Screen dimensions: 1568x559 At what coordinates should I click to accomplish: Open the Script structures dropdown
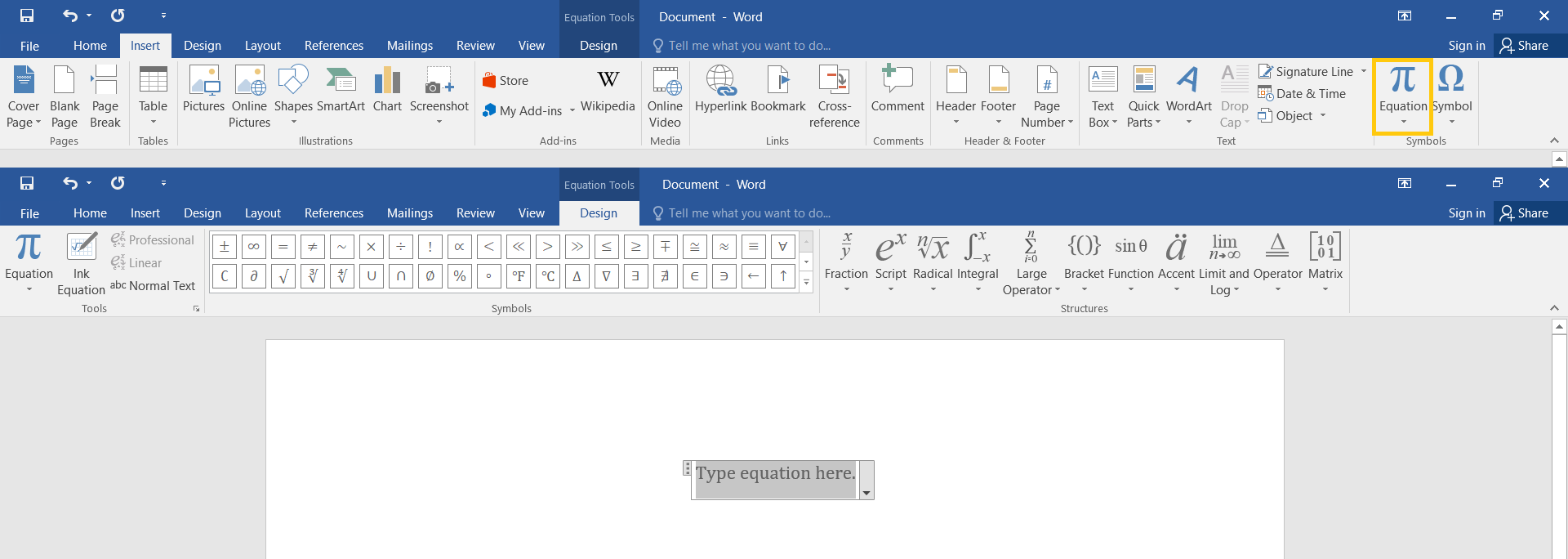[890, 263]
